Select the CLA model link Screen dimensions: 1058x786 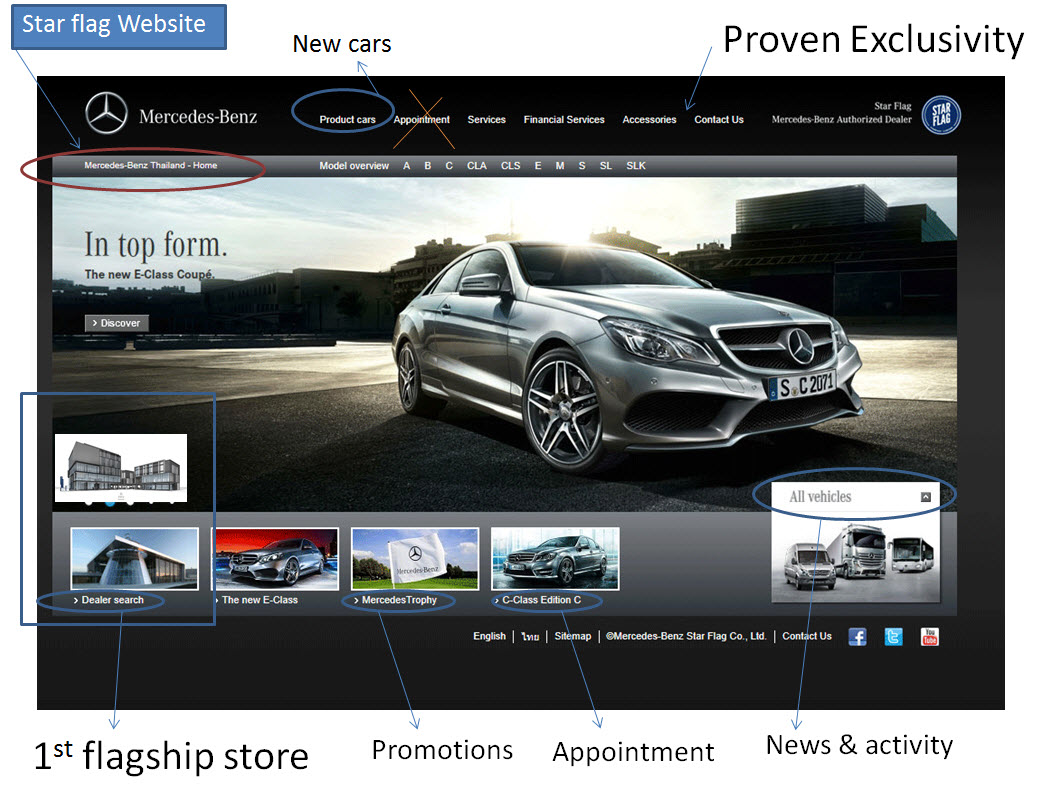click(476, 165)
